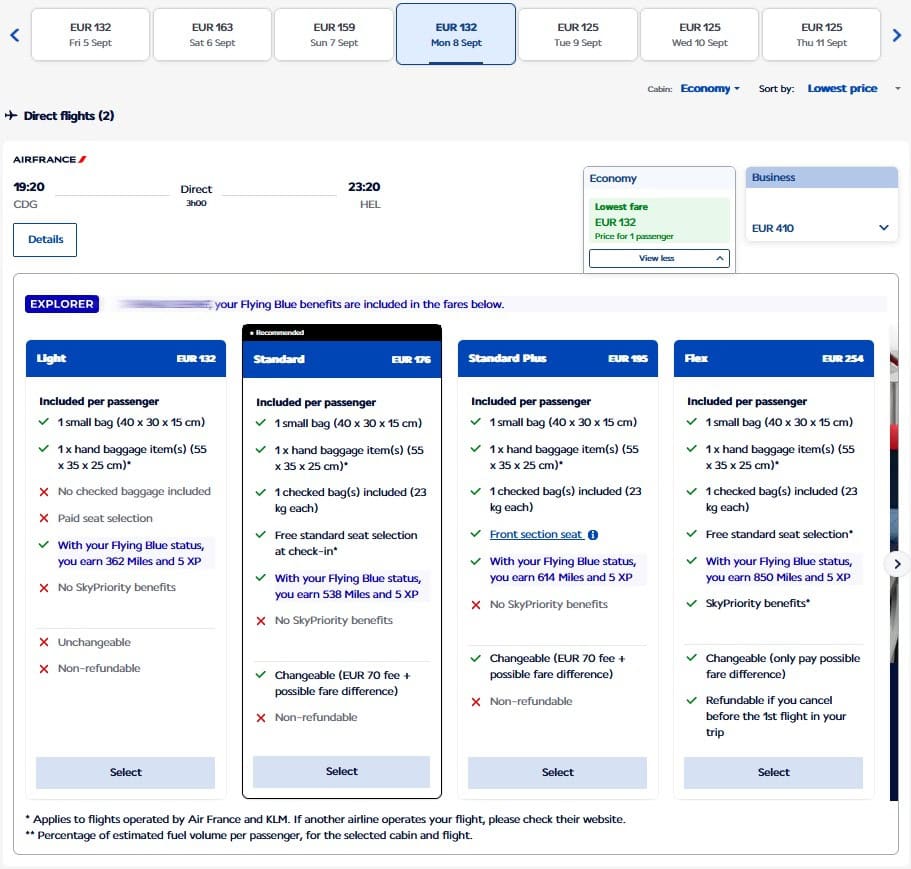This screenshot has height=869, width=911.
Task: Collapse fares with View less
Action: [x=659, y=258]
